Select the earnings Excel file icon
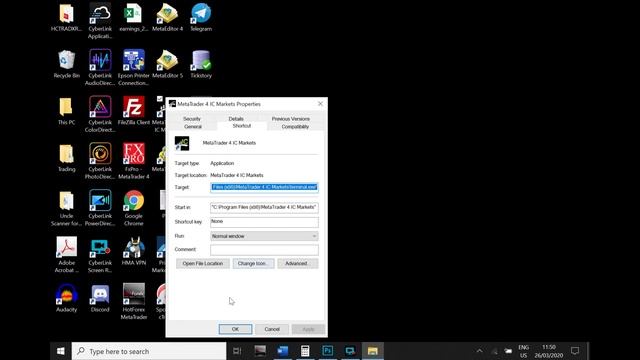This screenshot has width=640, height=360. coord(133,18)
